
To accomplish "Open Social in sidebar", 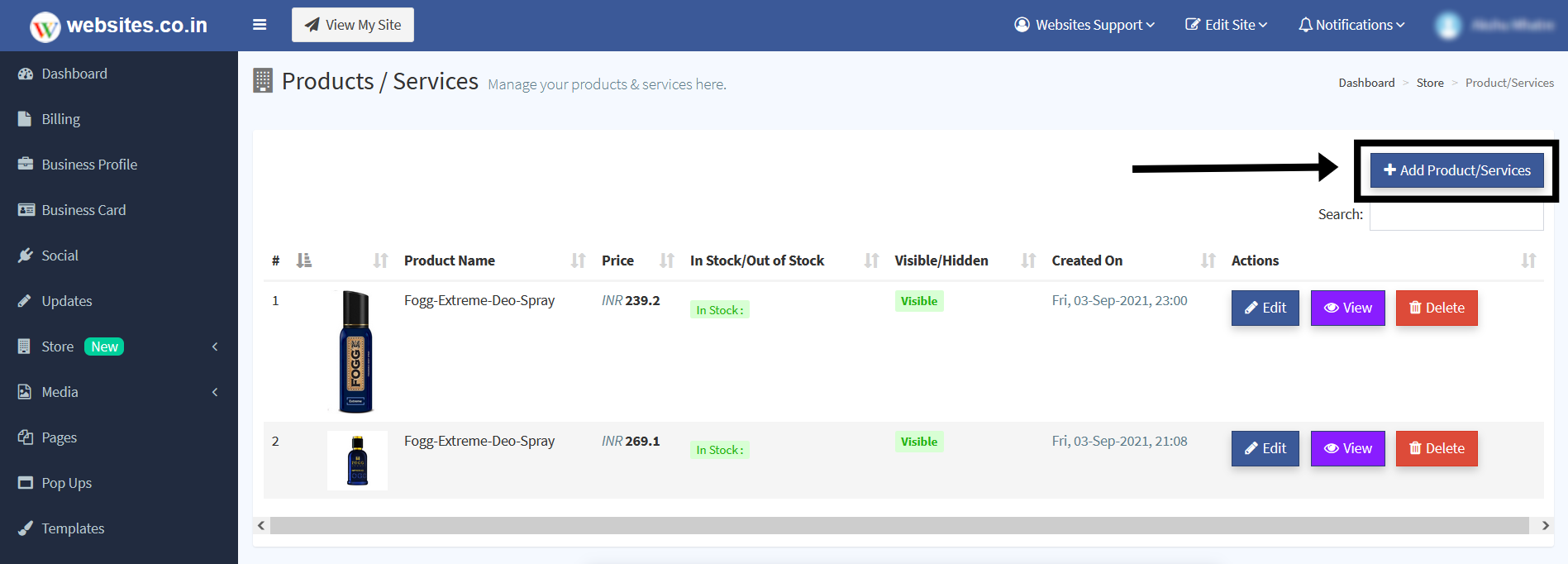I will coord(60,256).
